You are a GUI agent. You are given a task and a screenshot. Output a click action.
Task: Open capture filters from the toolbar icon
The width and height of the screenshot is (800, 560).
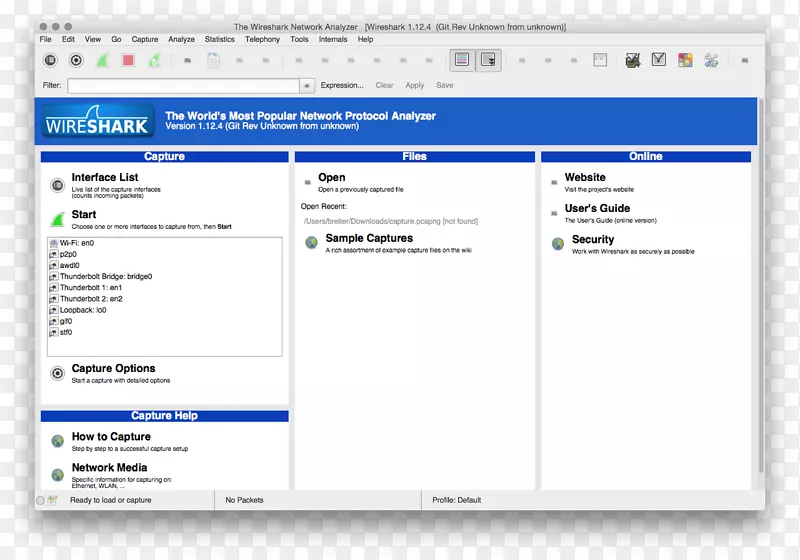(632, 60)
